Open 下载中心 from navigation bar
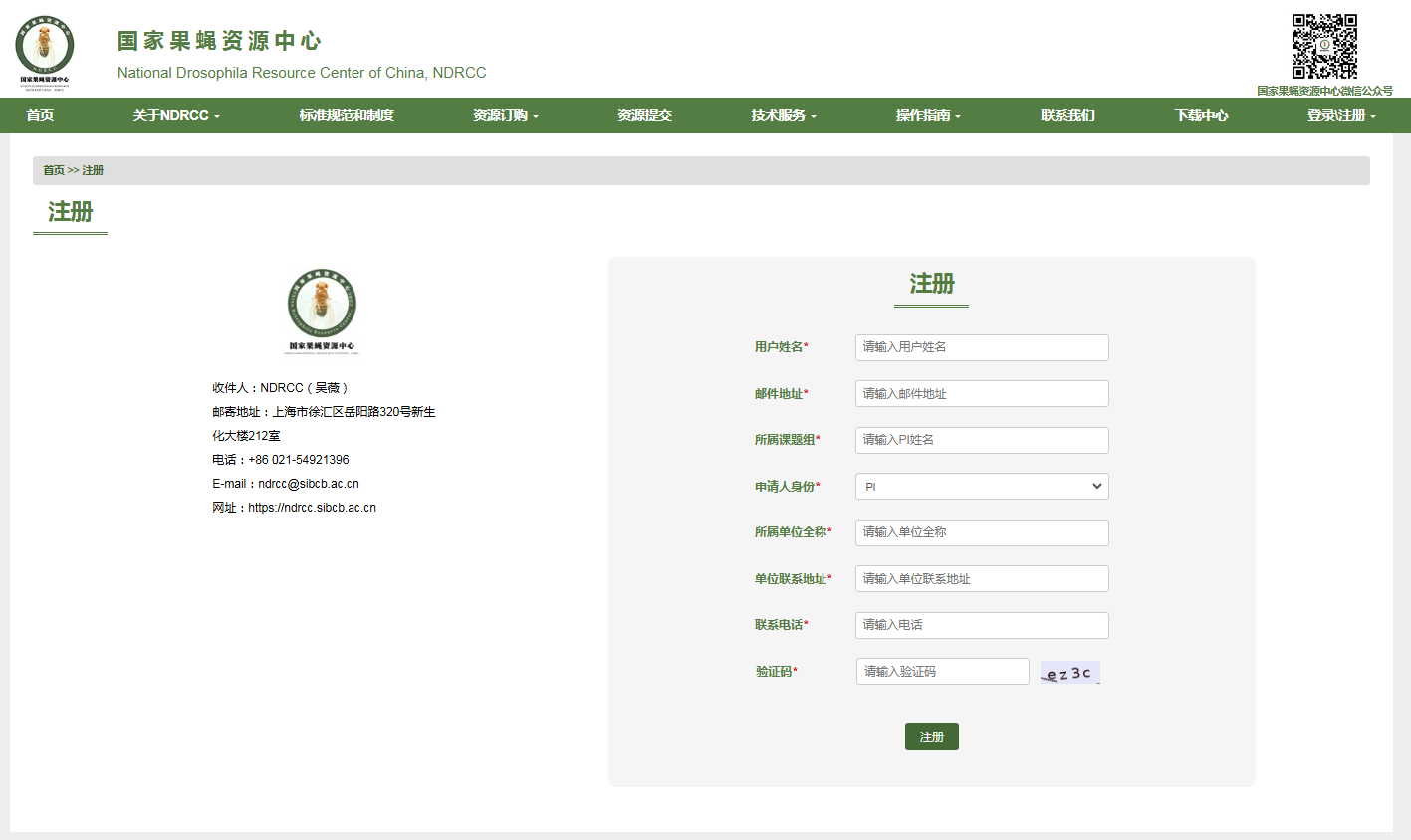Screen dimensions: 1411x840 [1201, 115]
